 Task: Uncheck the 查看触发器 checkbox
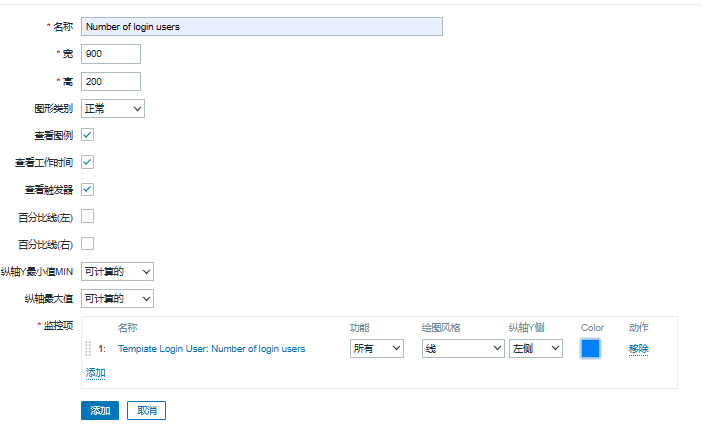click(87, 189)
